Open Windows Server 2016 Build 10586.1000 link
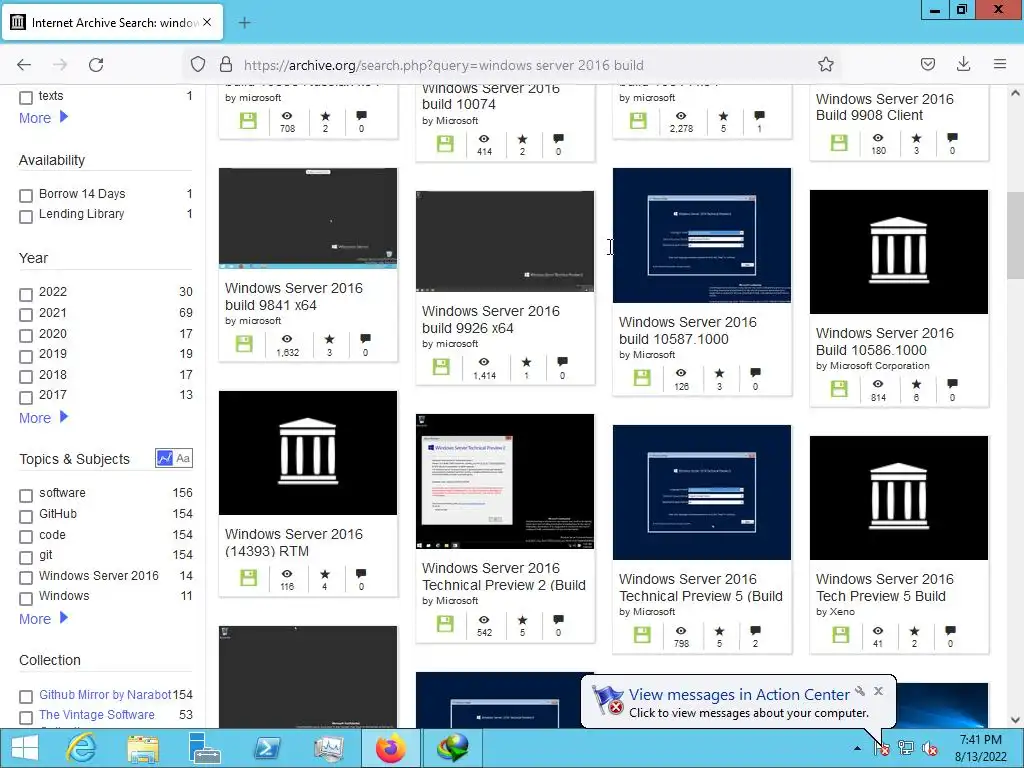 tap(884, 342)
